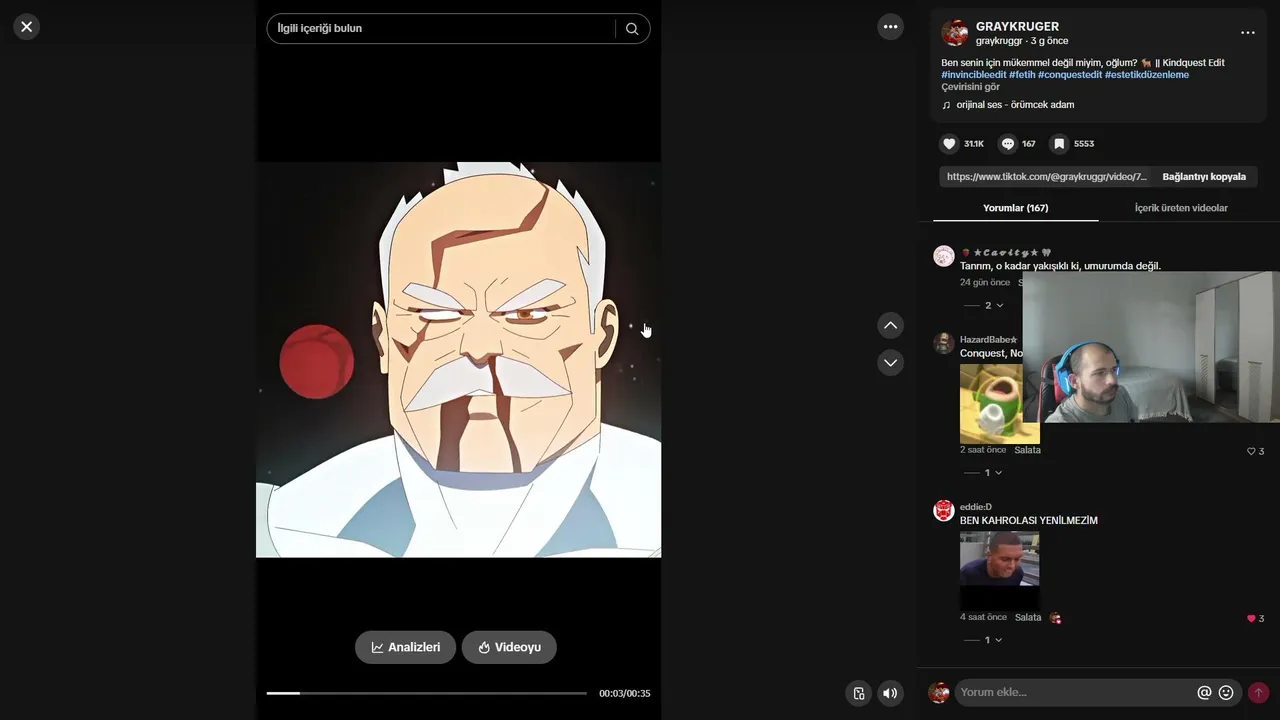
Task: Click the eddie:D username
Action: [x=976, y=507]
